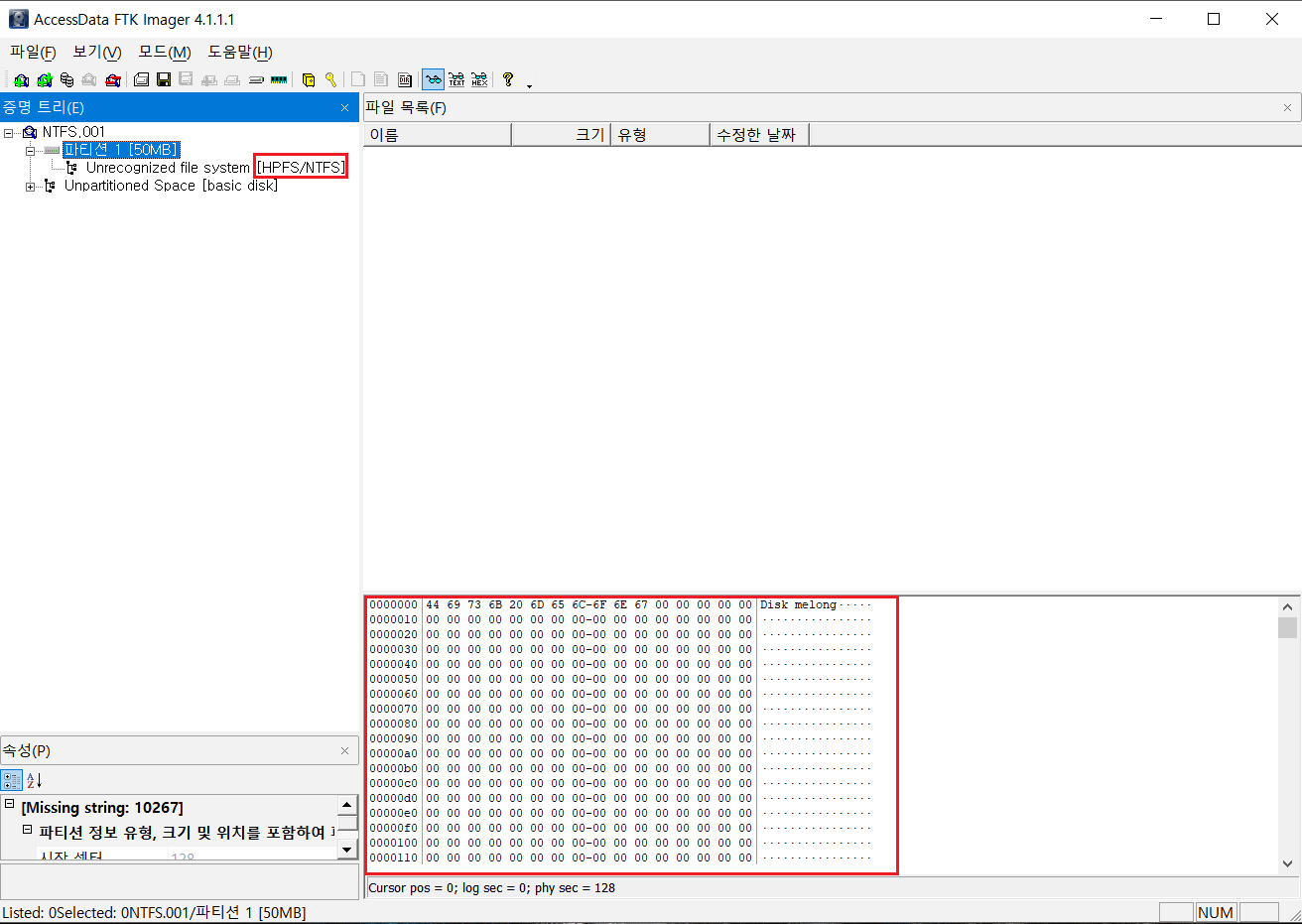The image size is (1302, 924).
Task: Click the Export Files blank page icon
Action: click(x=358, y=79)
